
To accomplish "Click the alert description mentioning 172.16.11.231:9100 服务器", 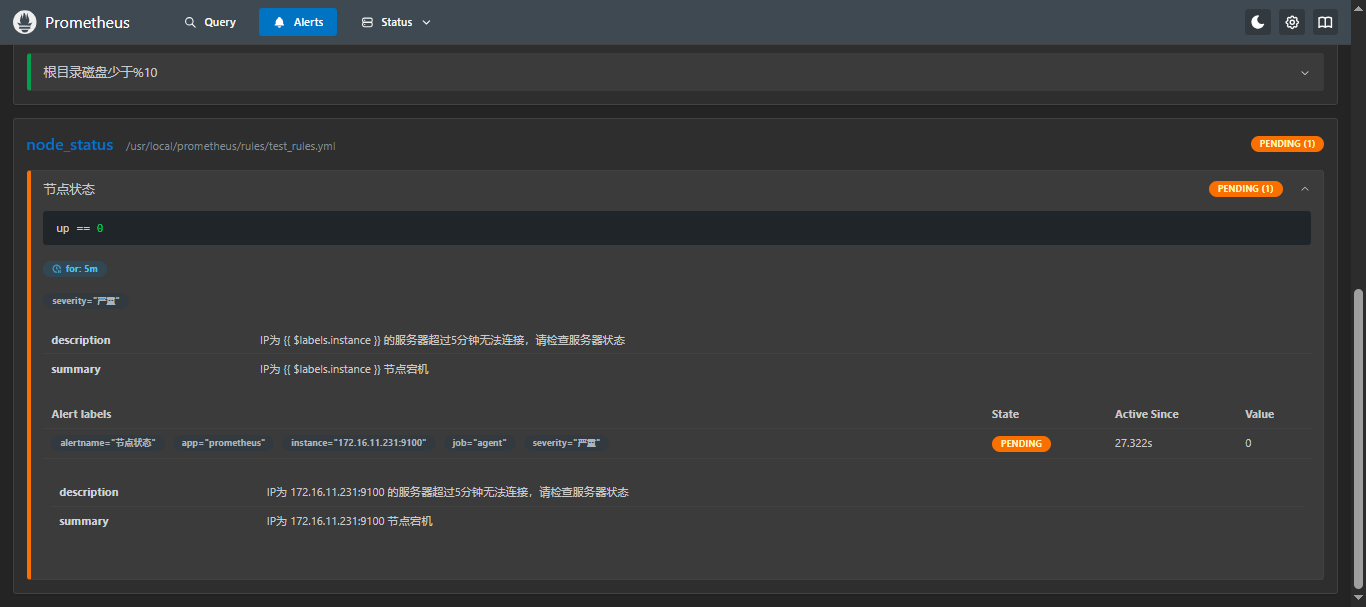I will 447,492.
